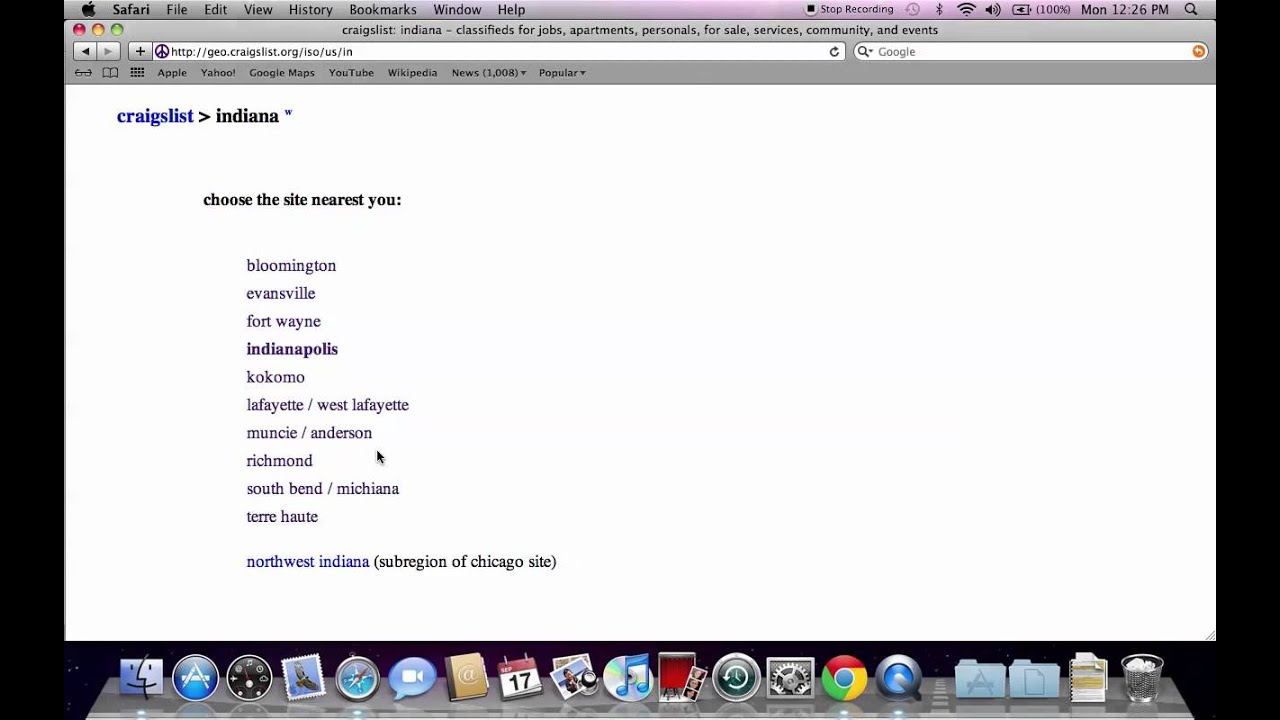Click the small 'w' link after indiana
This screenshot has width=1280, height=720.
point(288,113)
